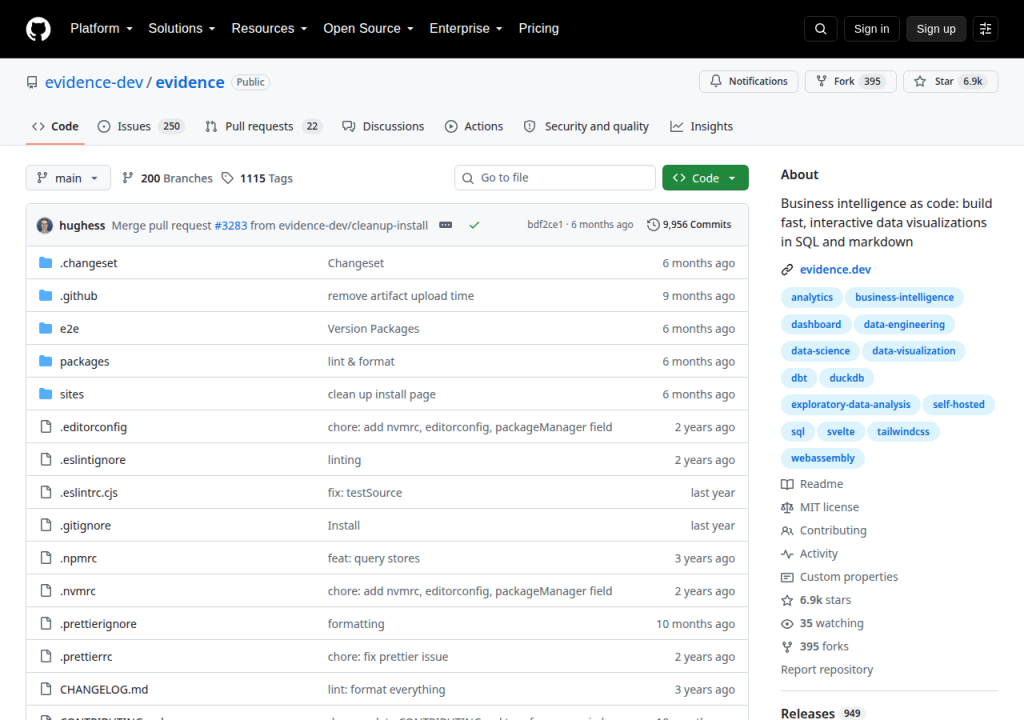
Task: Click the Sign in button
Action: click(871, 29)
